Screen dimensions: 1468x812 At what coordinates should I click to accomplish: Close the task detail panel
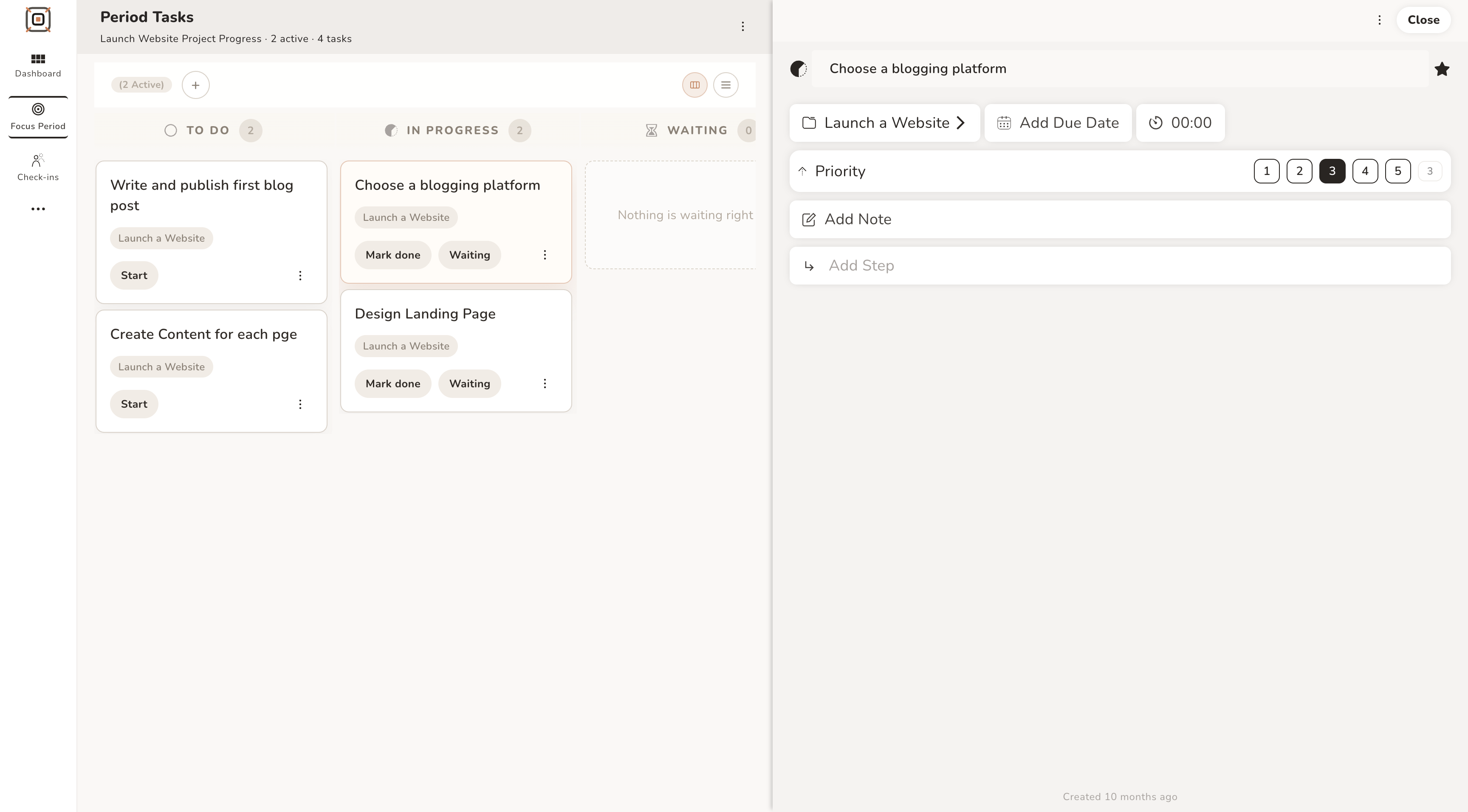1423,20
